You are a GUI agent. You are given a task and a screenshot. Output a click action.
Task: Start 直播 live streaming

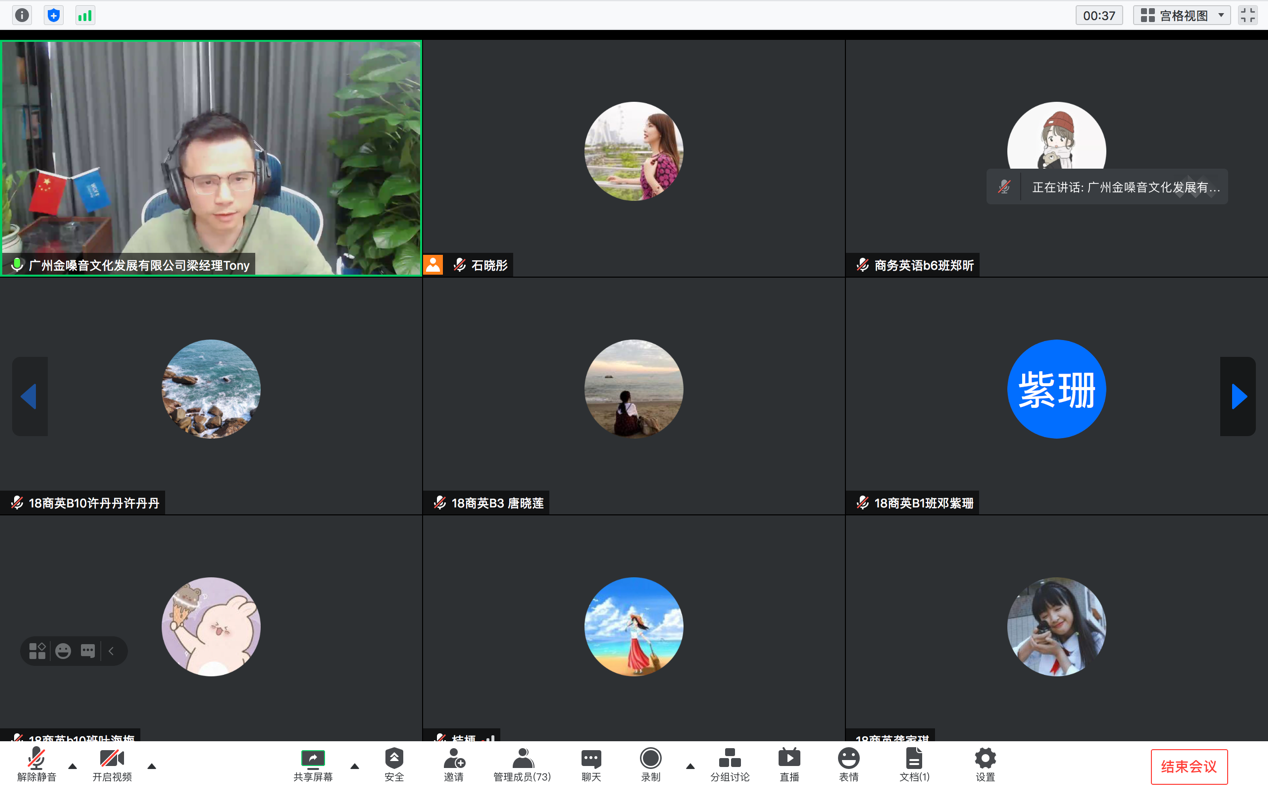(789, 765)
